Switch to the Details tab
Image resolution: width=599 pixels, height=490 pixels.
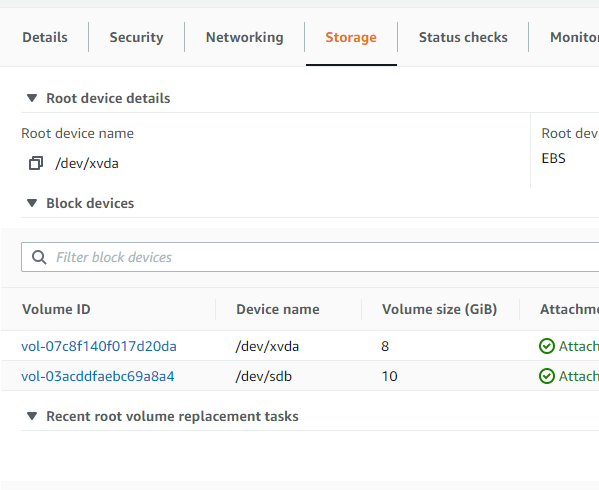[45, 37]
